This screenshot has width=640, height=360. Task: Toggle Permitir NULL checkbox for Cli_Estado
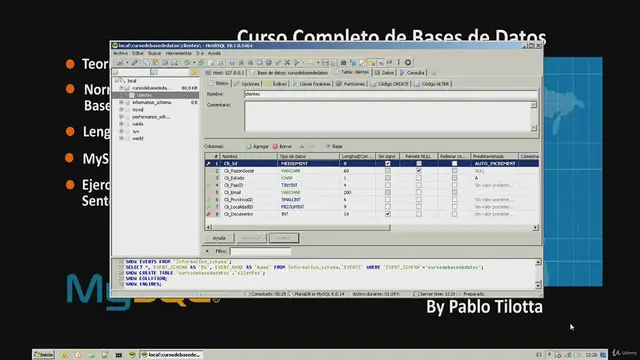(x=419, y=178)
